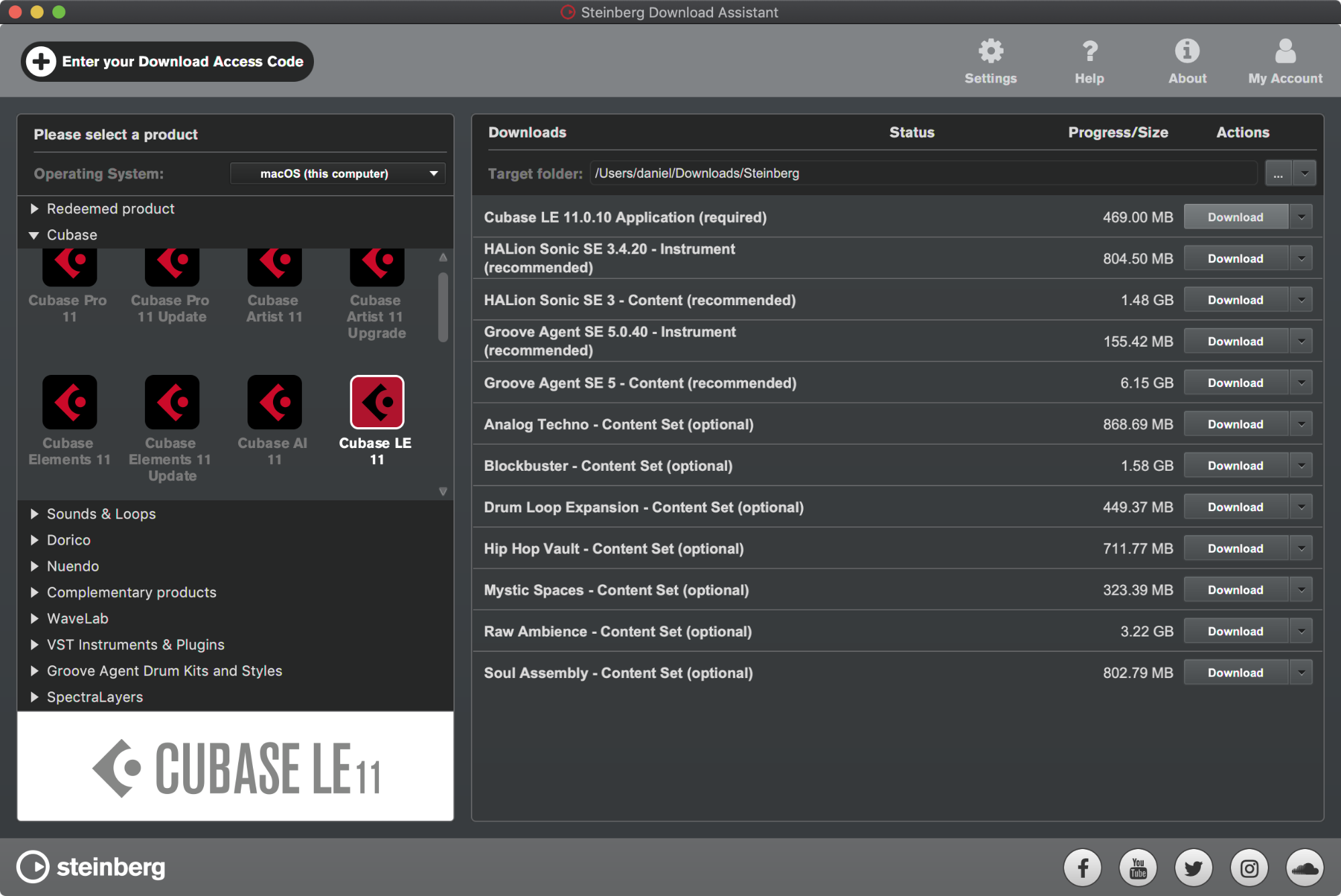The width and height of the screenshot is (1341, 896).
Task: Open Steinberg YouTube channel icon
Action: [x=1138, y=868]
